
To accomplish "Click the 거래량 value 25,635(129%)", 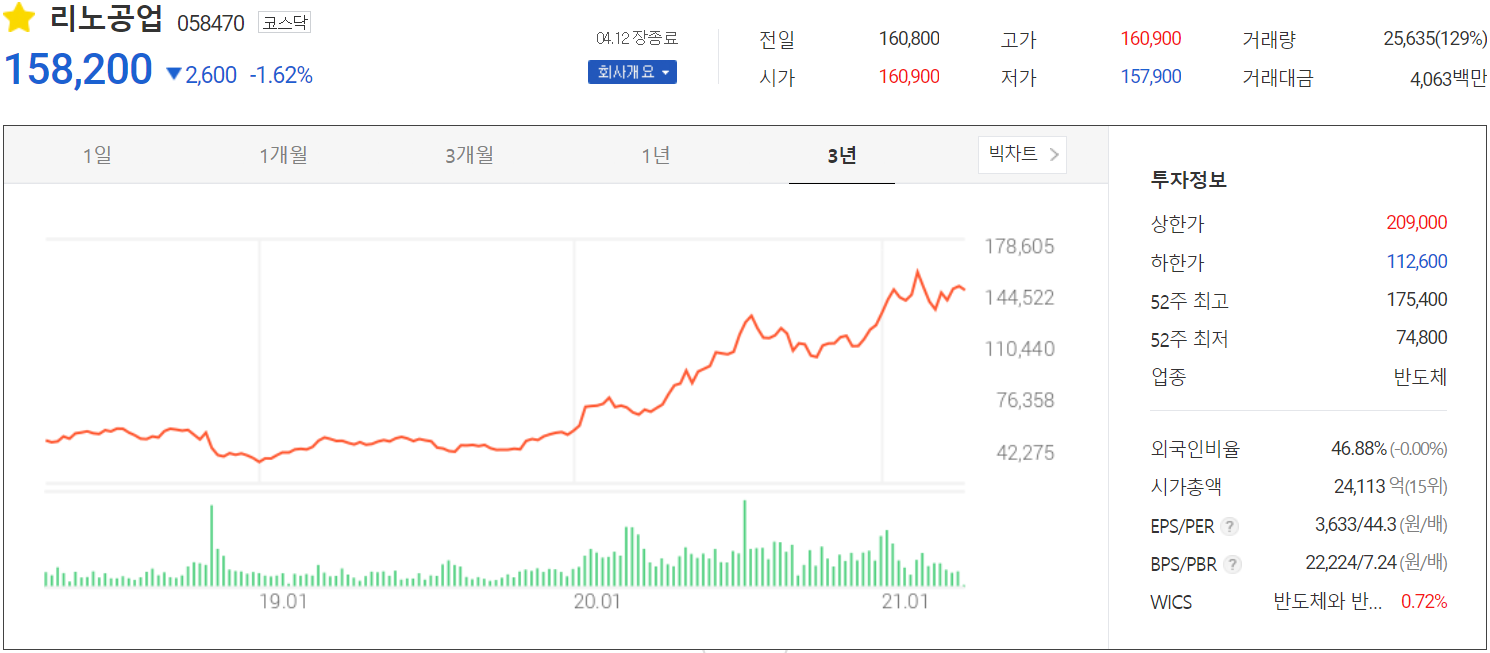I will click(1435, 39).
